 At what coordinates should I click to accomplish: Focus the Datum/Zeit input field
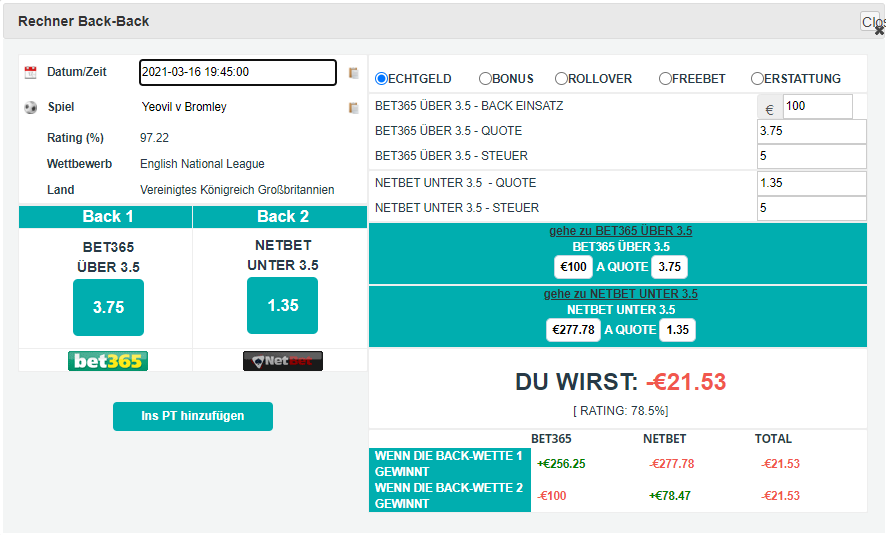(238, 73)
